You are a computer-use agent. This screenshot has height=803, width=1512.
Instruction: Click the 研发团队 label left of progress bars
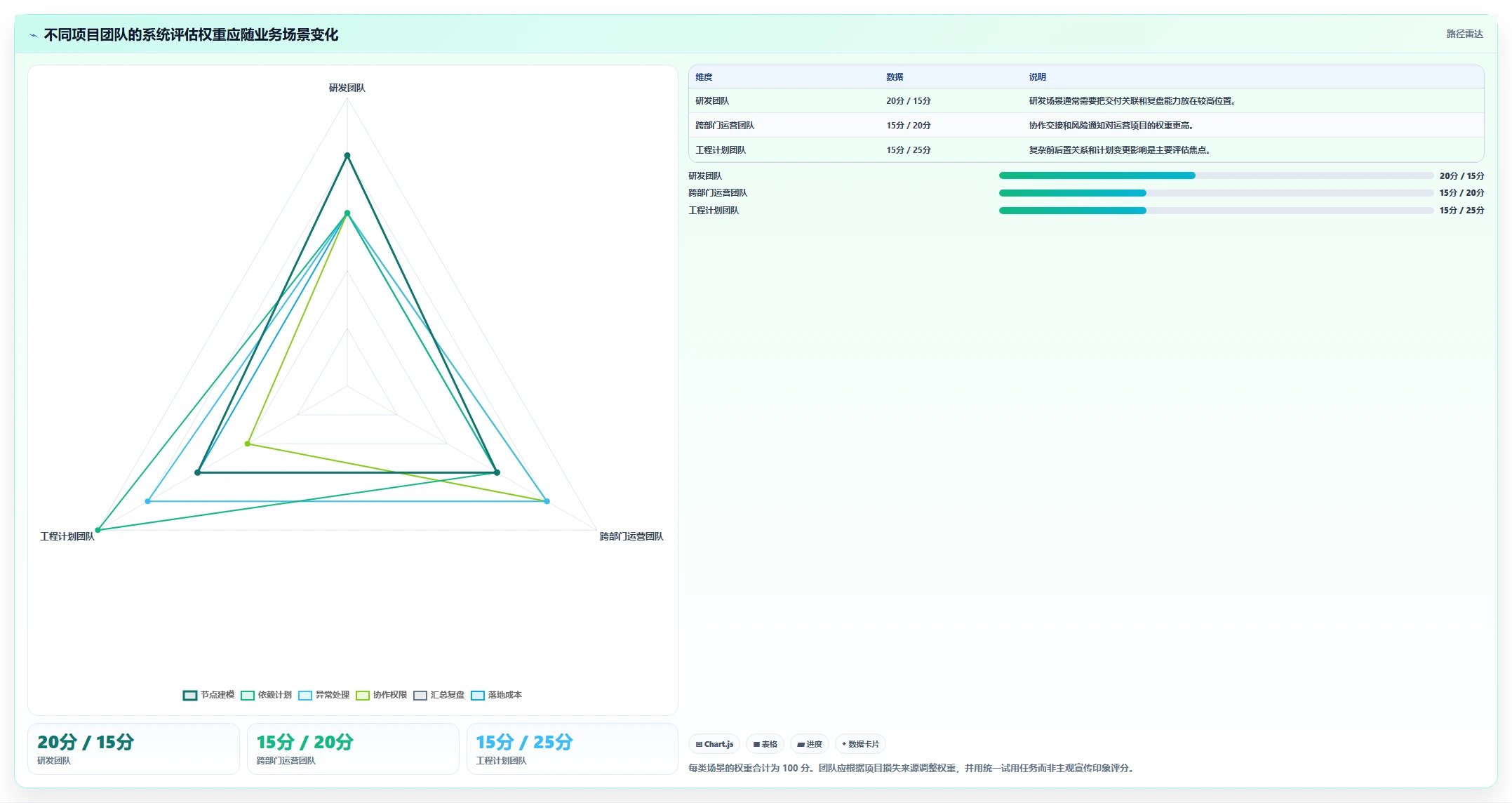point(705,176)
